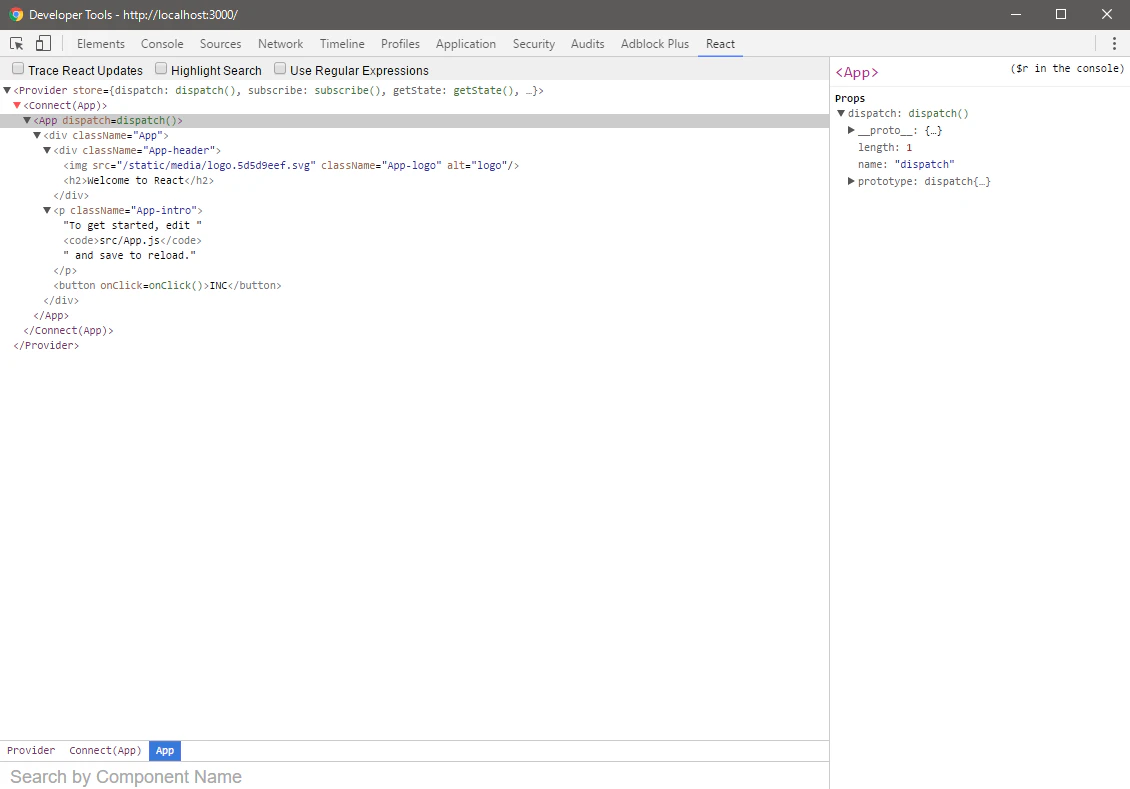Select Provider in the breadcrumb bar

point(31,751)
